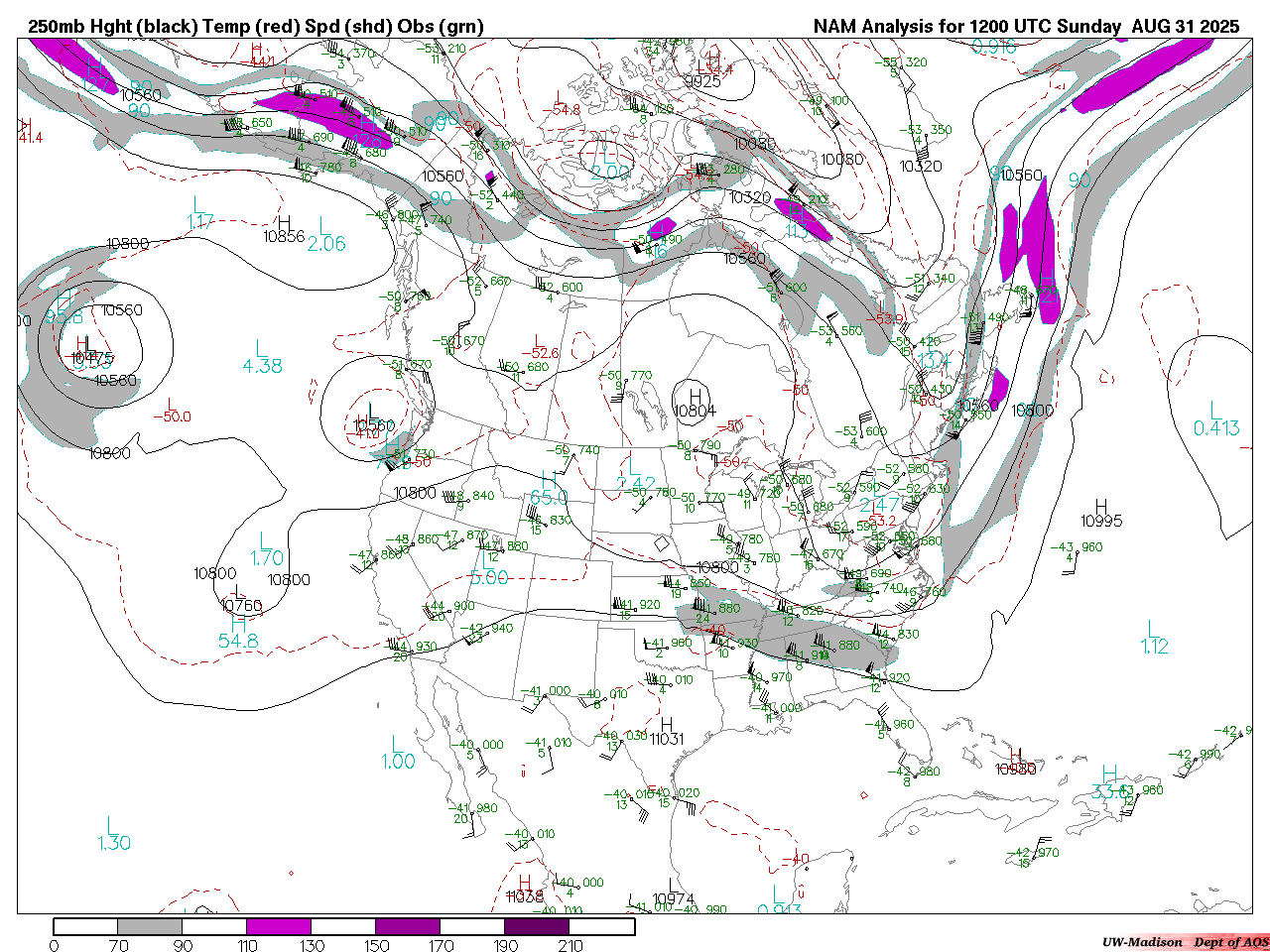Click the cyan L marker above 1.00
Screen dimensions: 1270x952
tap(396, 744)
